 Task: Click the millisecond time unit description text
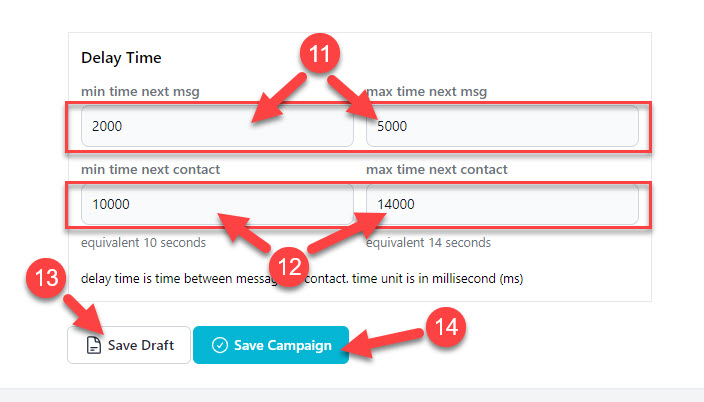[302, 278]
